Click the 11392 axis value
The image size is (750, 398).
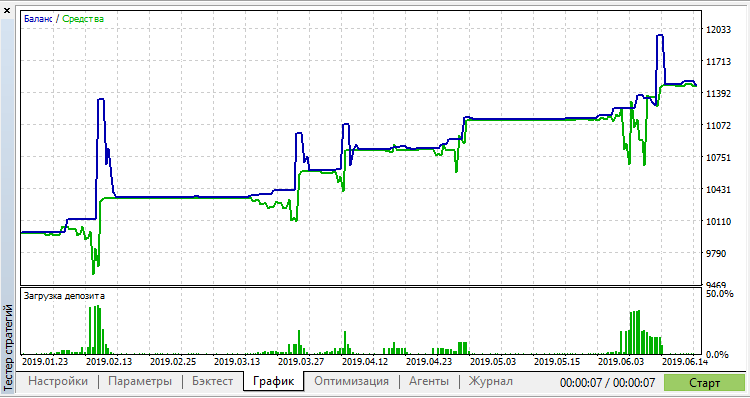pyautogui.click(x=718, y=93)
